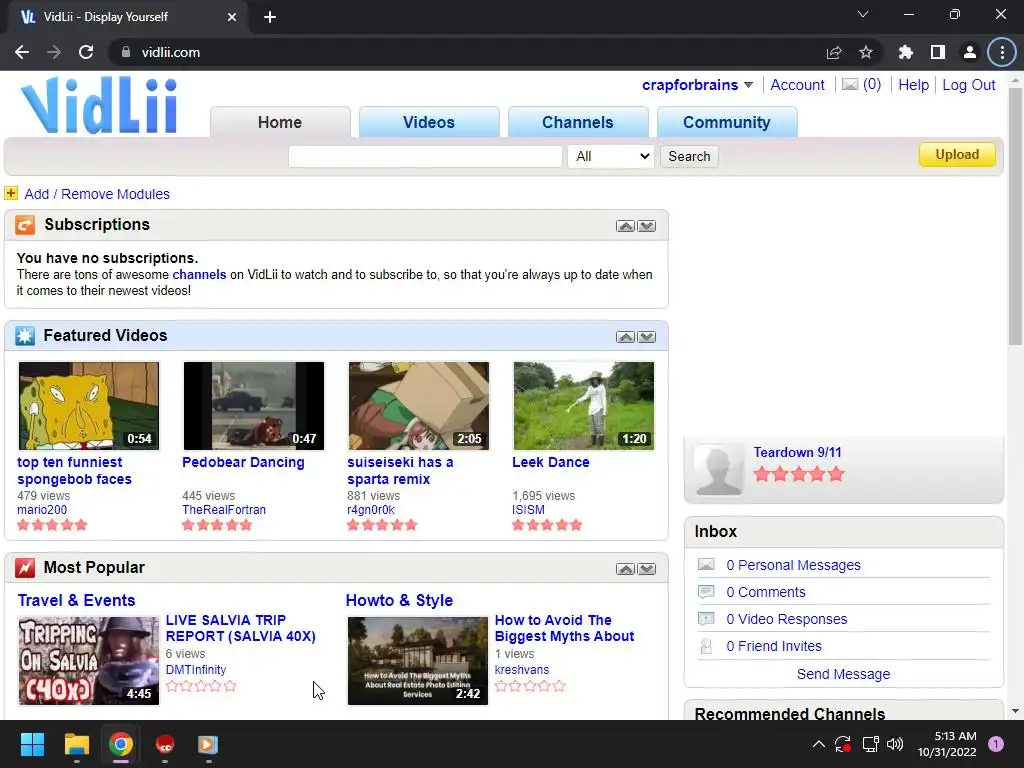Select the VidLii browser tab
This screenshot has width=1024, height=768.
(127, 17)
